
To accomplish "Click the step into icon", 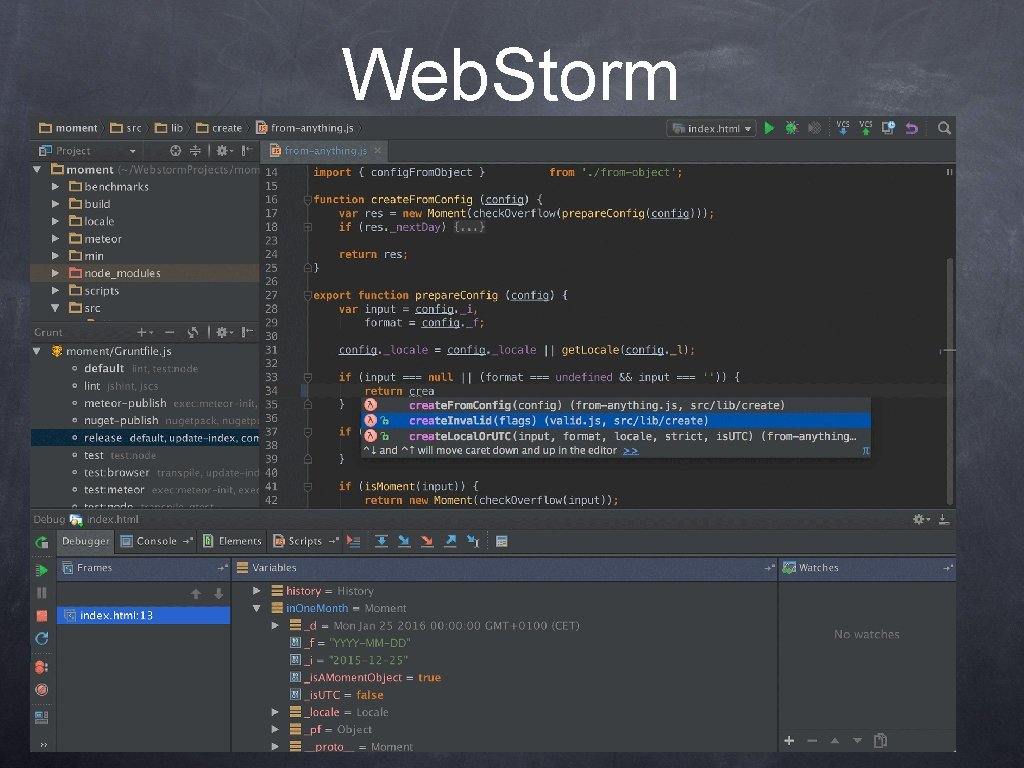I will (x=404, y=541).
